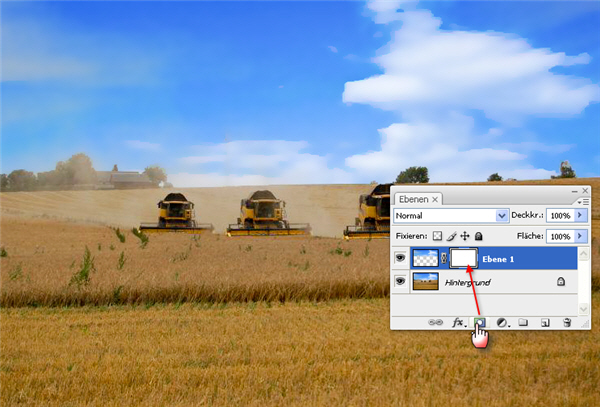Toggle lock position
Viewport: 600px width, 407px height.
click(x=466, y=236)
